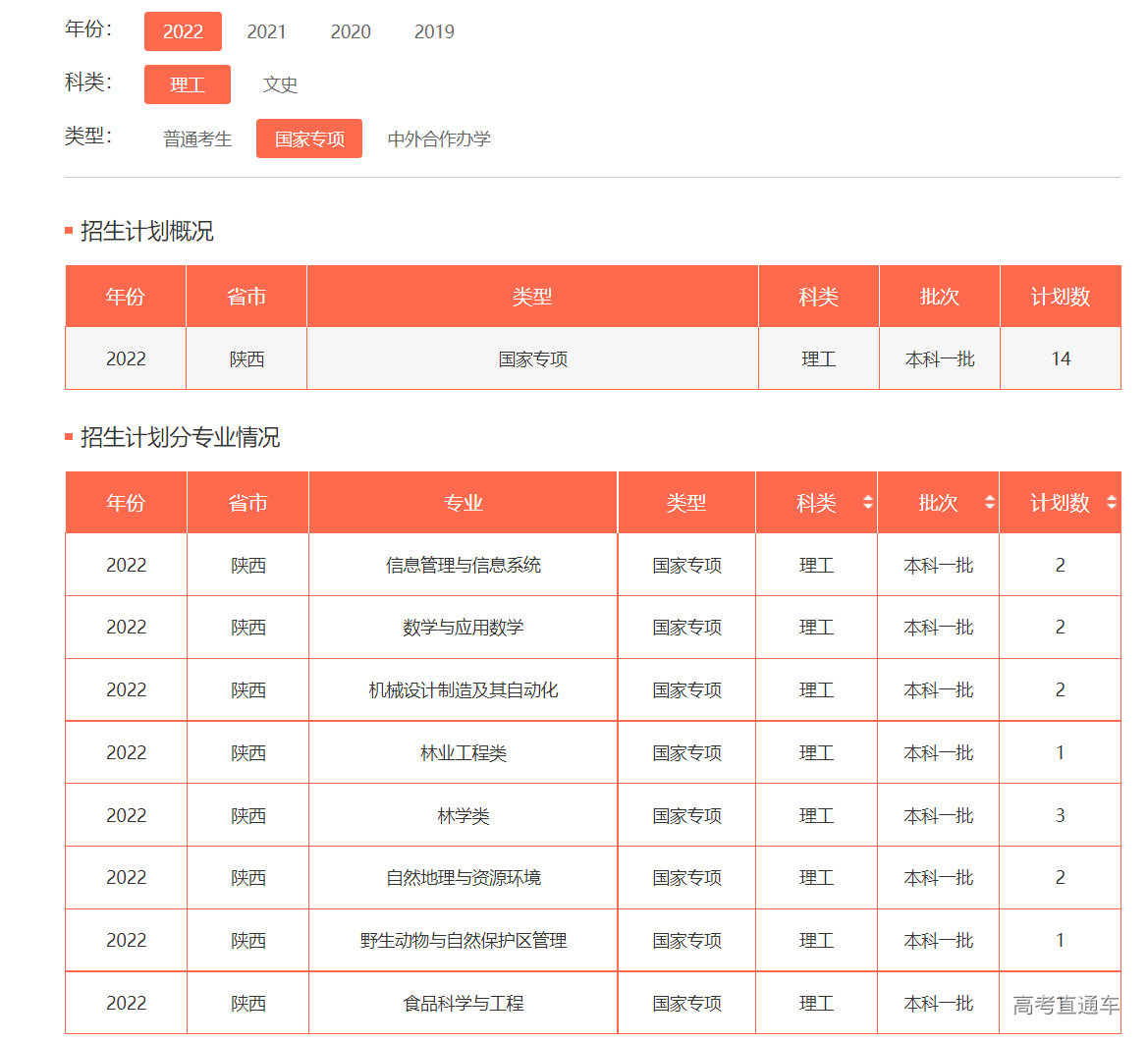Click the 数学与应用数学 table cell

(462, 628)
